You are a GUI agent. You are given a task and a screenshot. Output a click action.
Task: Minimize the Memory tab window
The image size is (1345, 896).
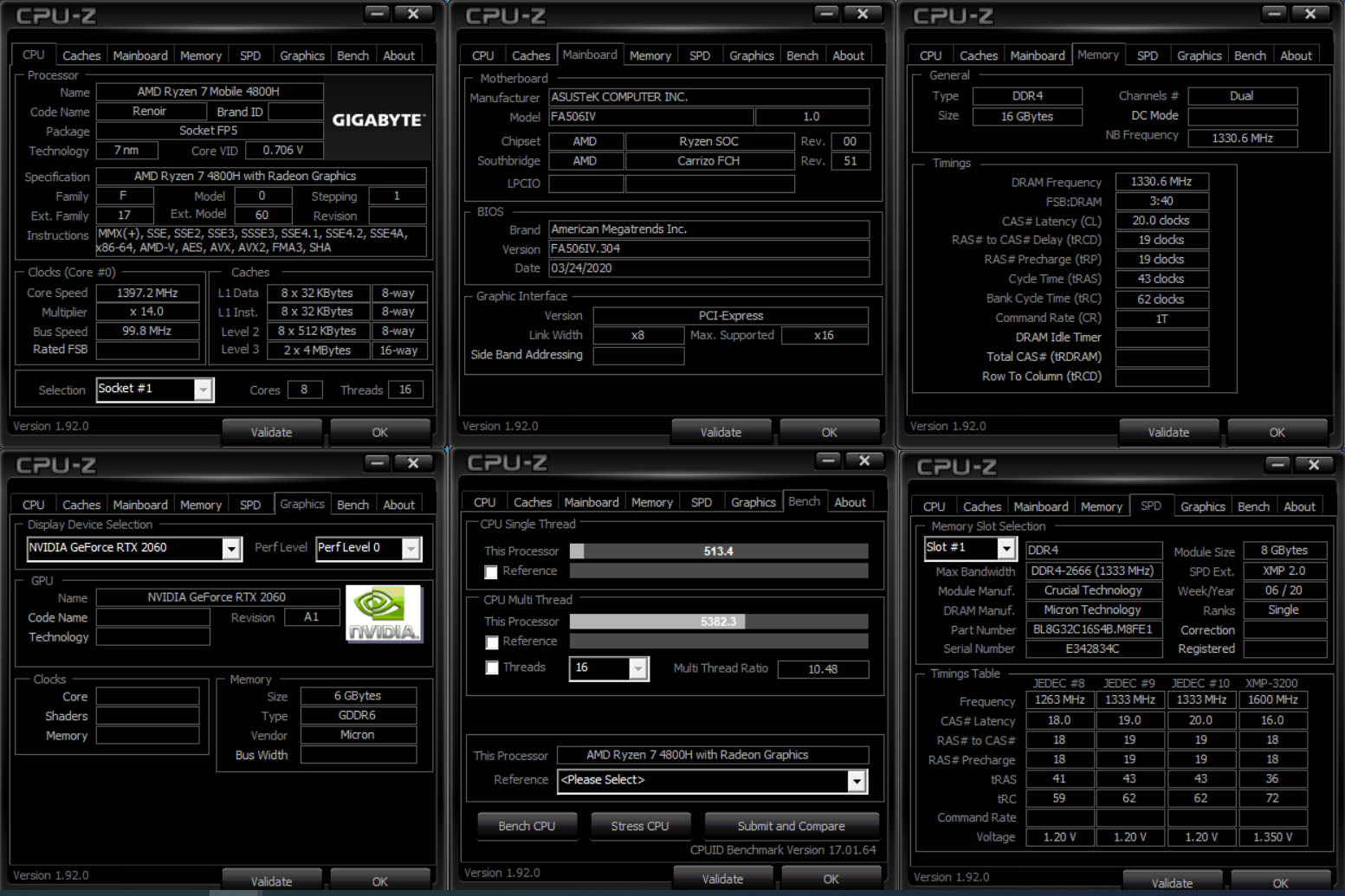point(1274,13)
